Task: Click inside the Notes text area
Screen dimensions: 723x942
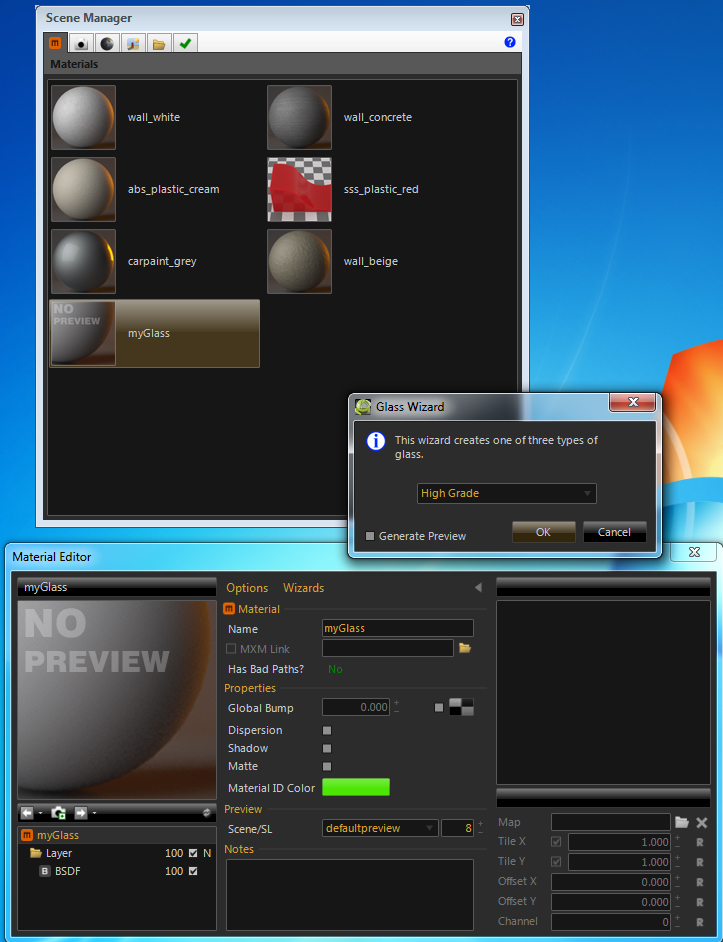Action: 350,895
